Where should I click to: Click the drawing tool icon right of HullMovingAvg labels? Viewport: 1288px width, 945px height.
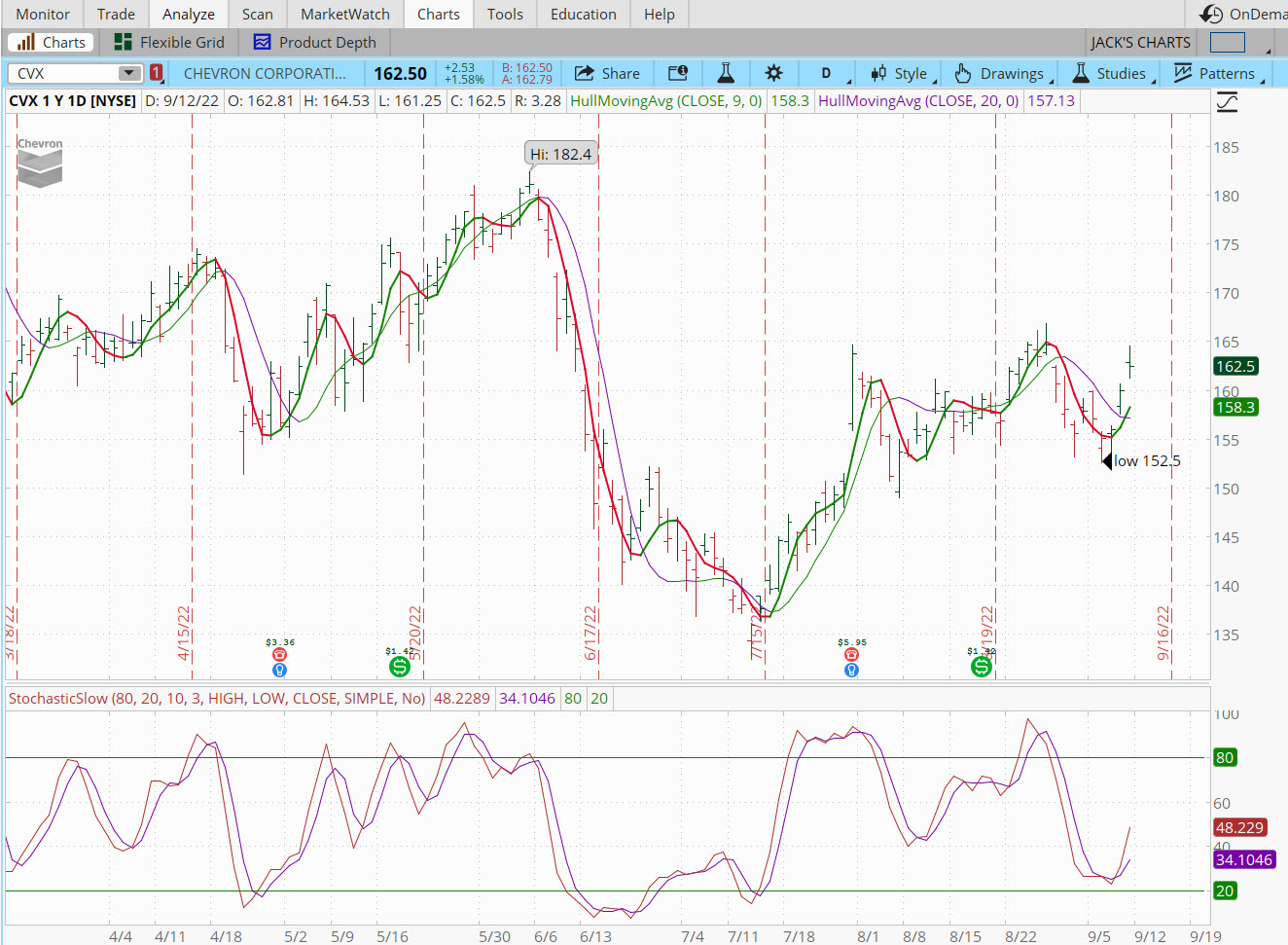[x=1227, y=102]
